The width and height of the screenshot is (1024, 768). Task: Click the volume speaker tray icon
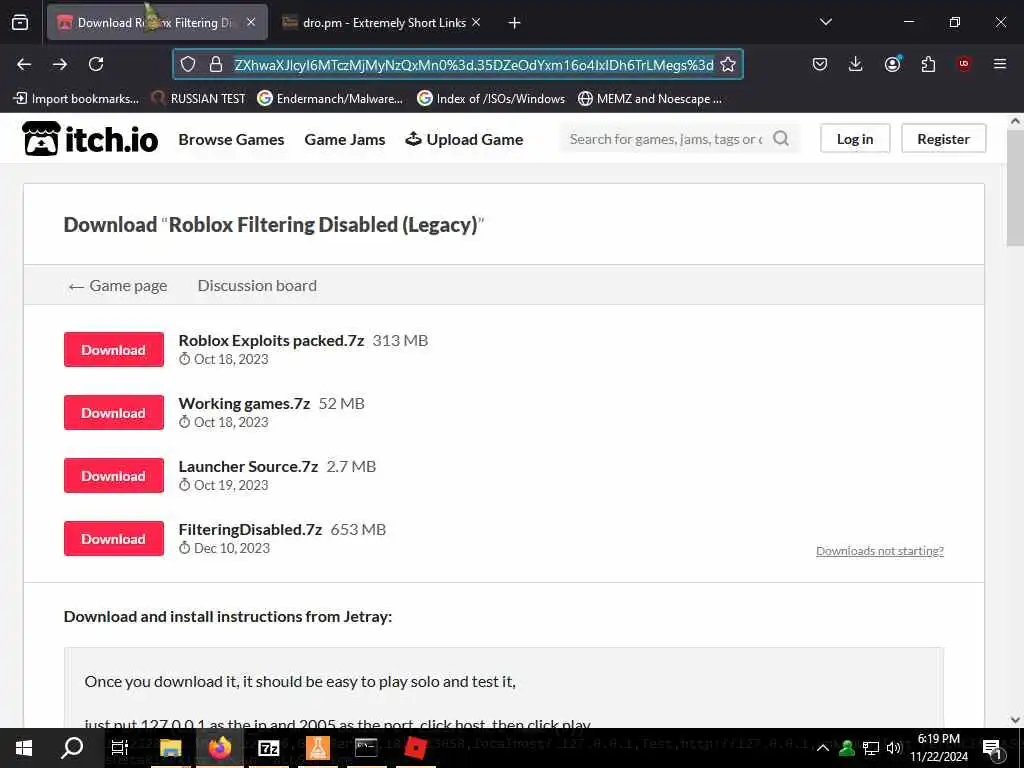894,748
